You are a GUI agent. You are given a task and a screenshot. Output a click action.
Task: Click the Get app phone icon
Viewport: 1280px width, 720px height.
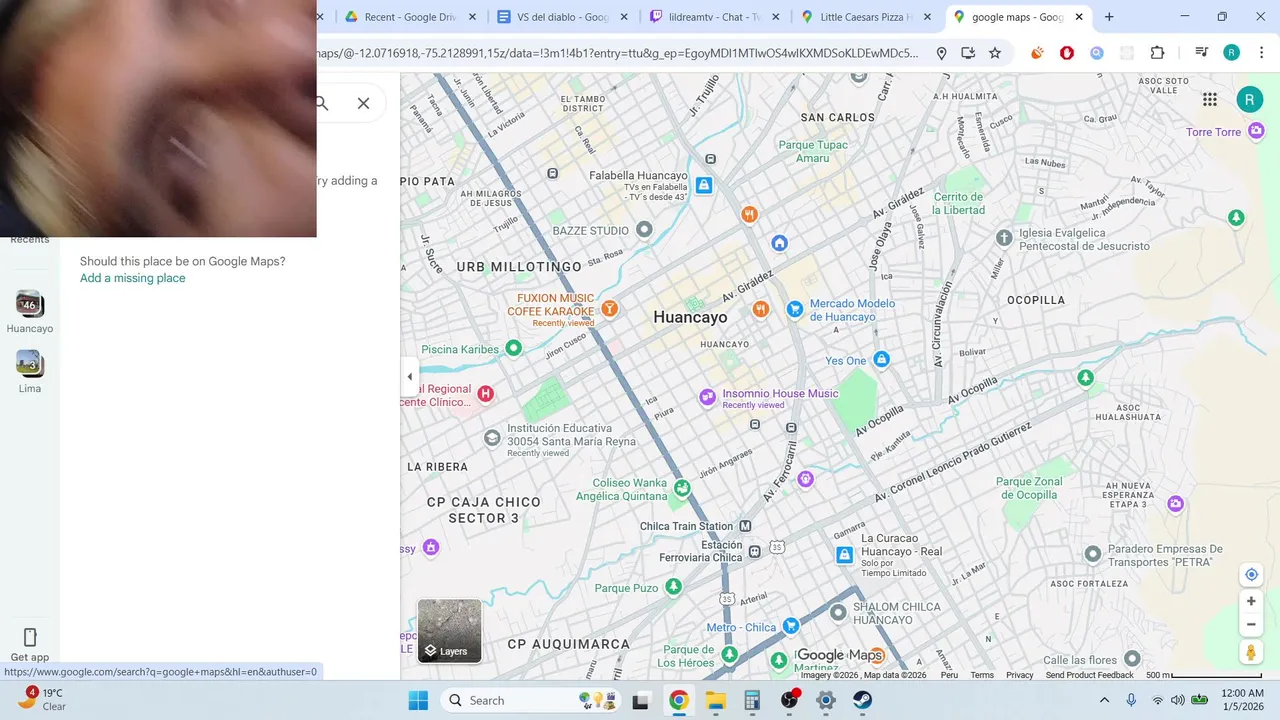(x=30, y=638)
